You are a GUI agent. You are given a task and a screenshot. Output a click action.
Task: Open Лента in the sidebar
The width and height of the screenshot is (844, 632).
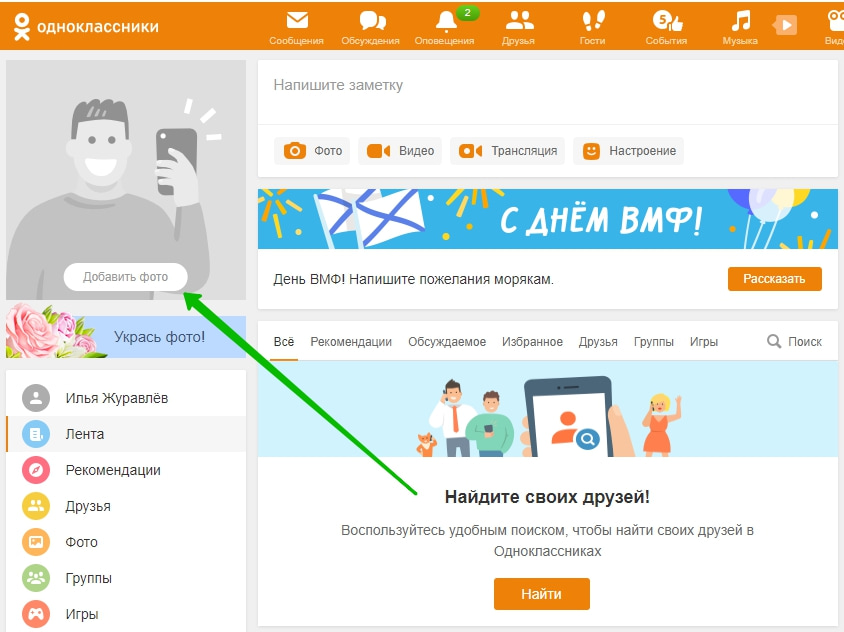pos(126,434)
